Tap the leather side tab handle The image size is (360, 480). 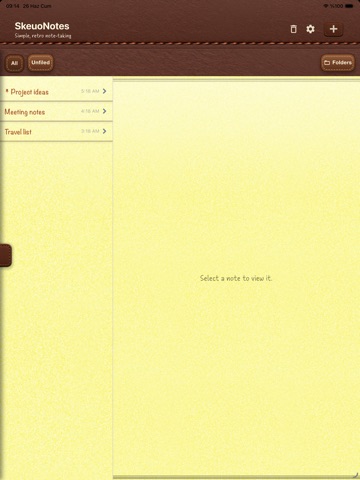coord(6,255)
